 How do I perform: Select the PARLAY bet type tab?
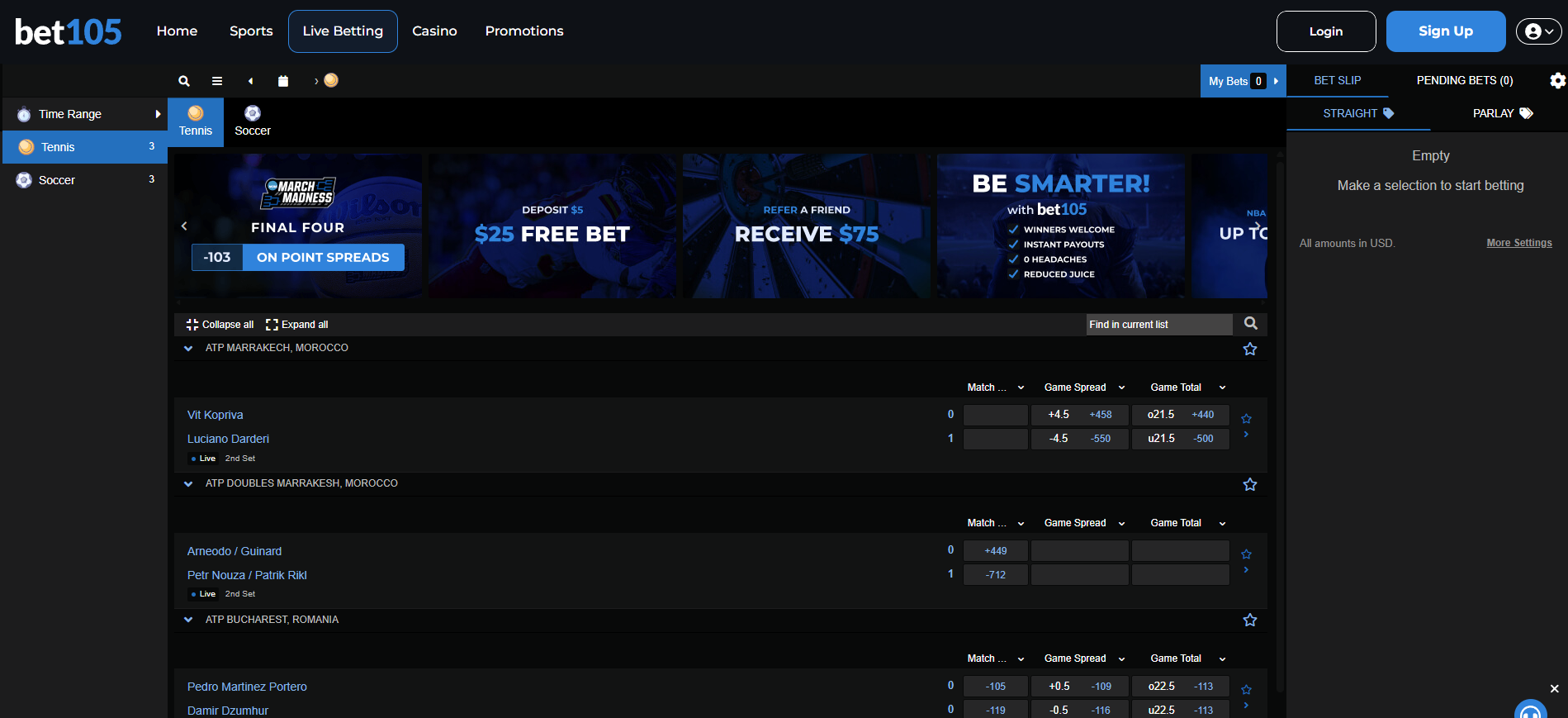click(x=1503, y=114)
